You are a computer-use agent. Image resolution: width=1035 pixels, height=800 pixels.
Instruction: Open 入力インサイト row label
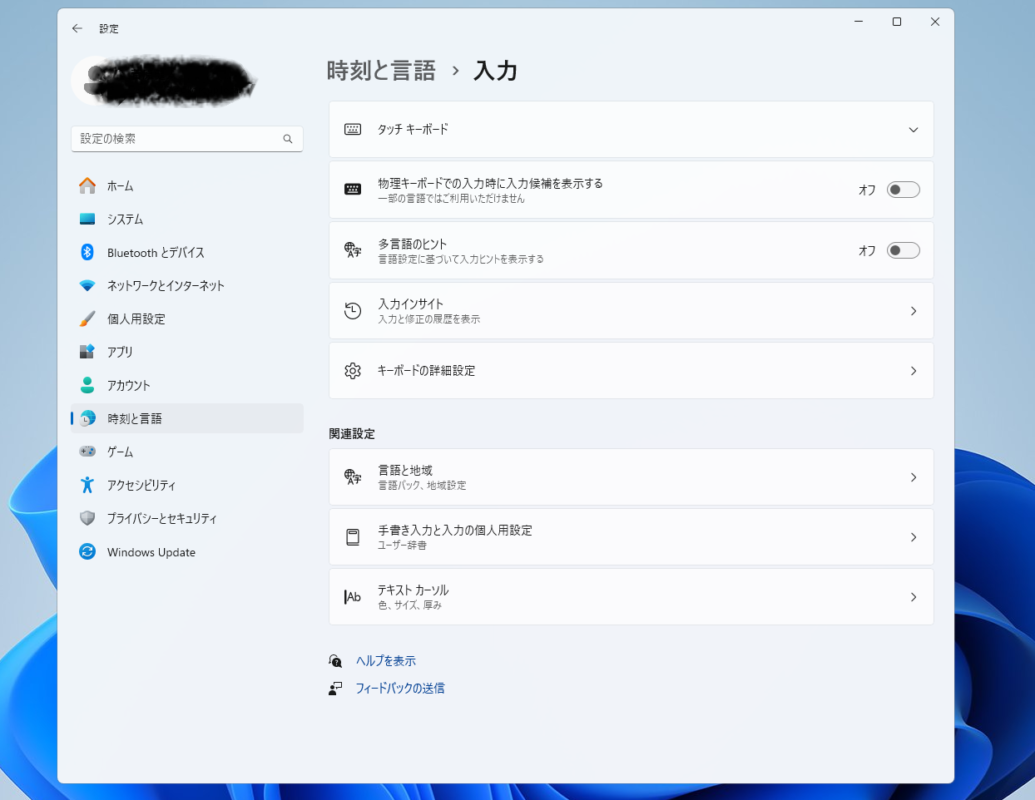pyautogui.click(x=411, y=304)
